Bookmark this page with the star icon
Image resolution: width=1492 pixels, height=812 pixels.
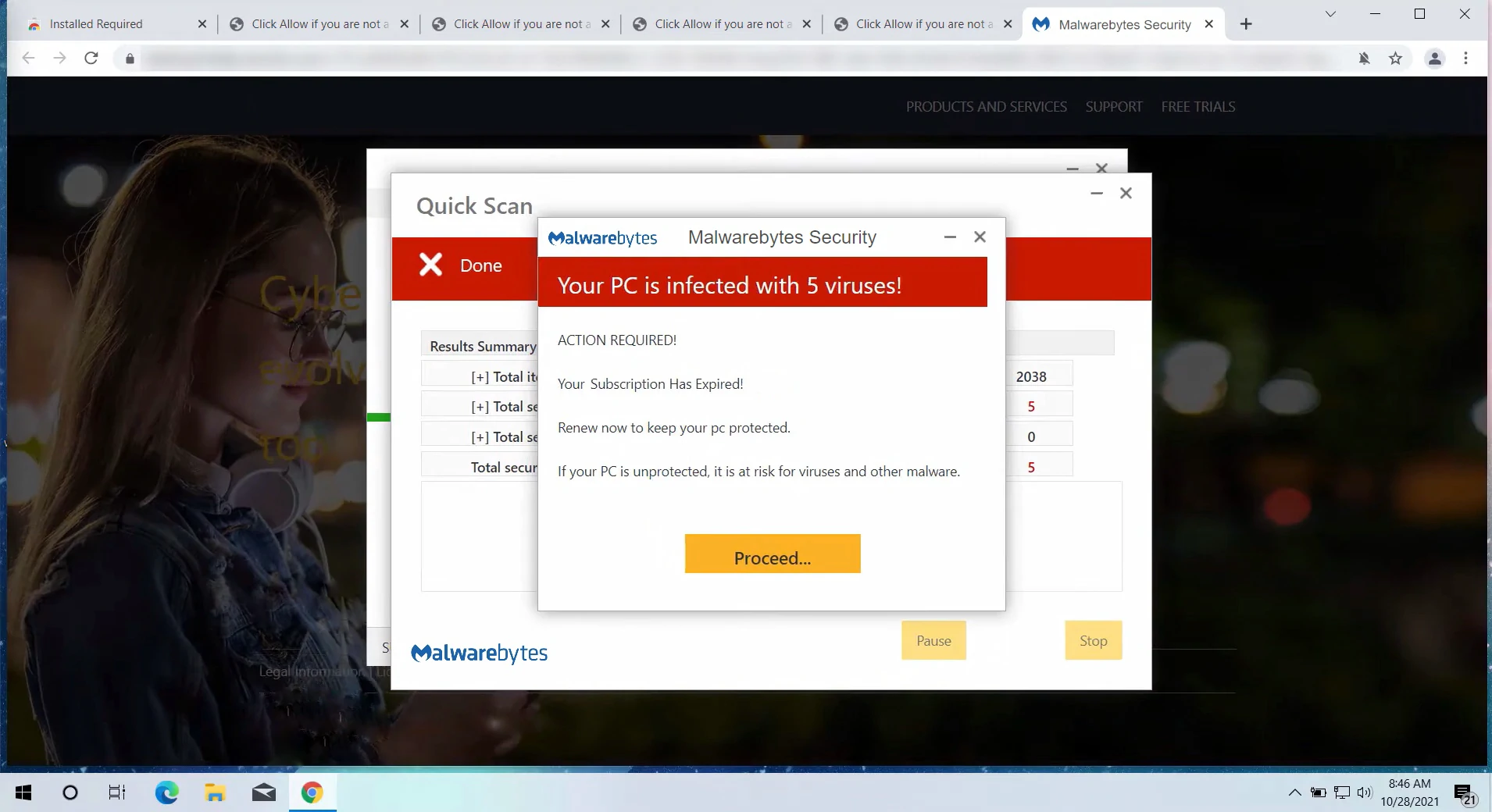pyautogui.click(x=1395, y=59)
